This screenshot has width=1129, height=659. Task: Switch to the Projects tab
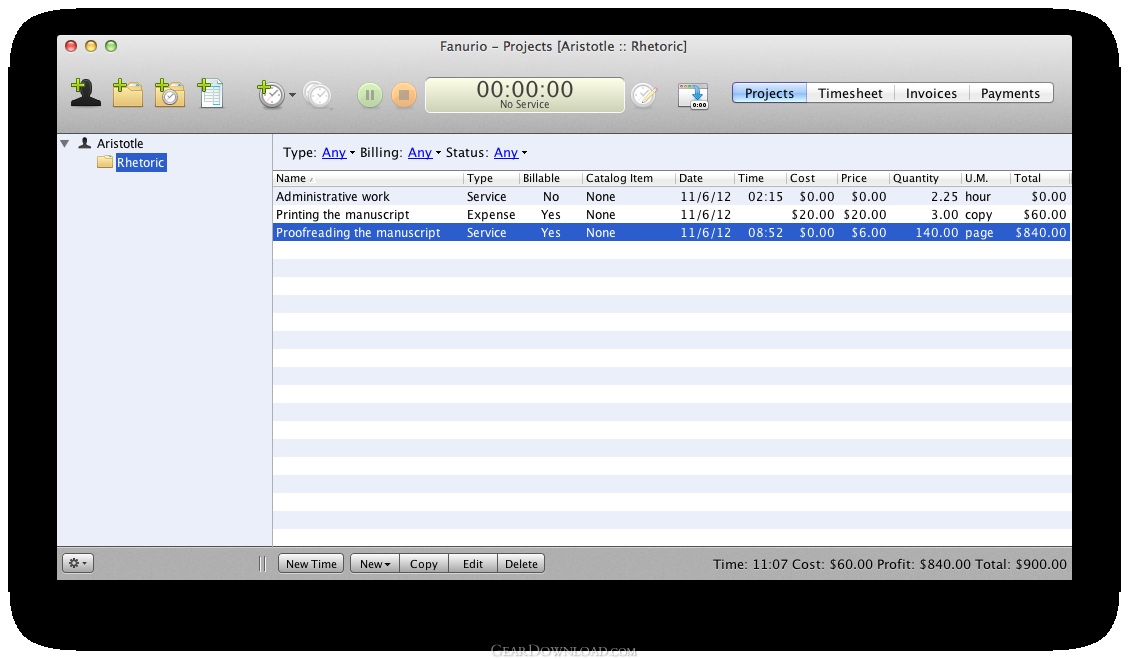click(769, 93)
